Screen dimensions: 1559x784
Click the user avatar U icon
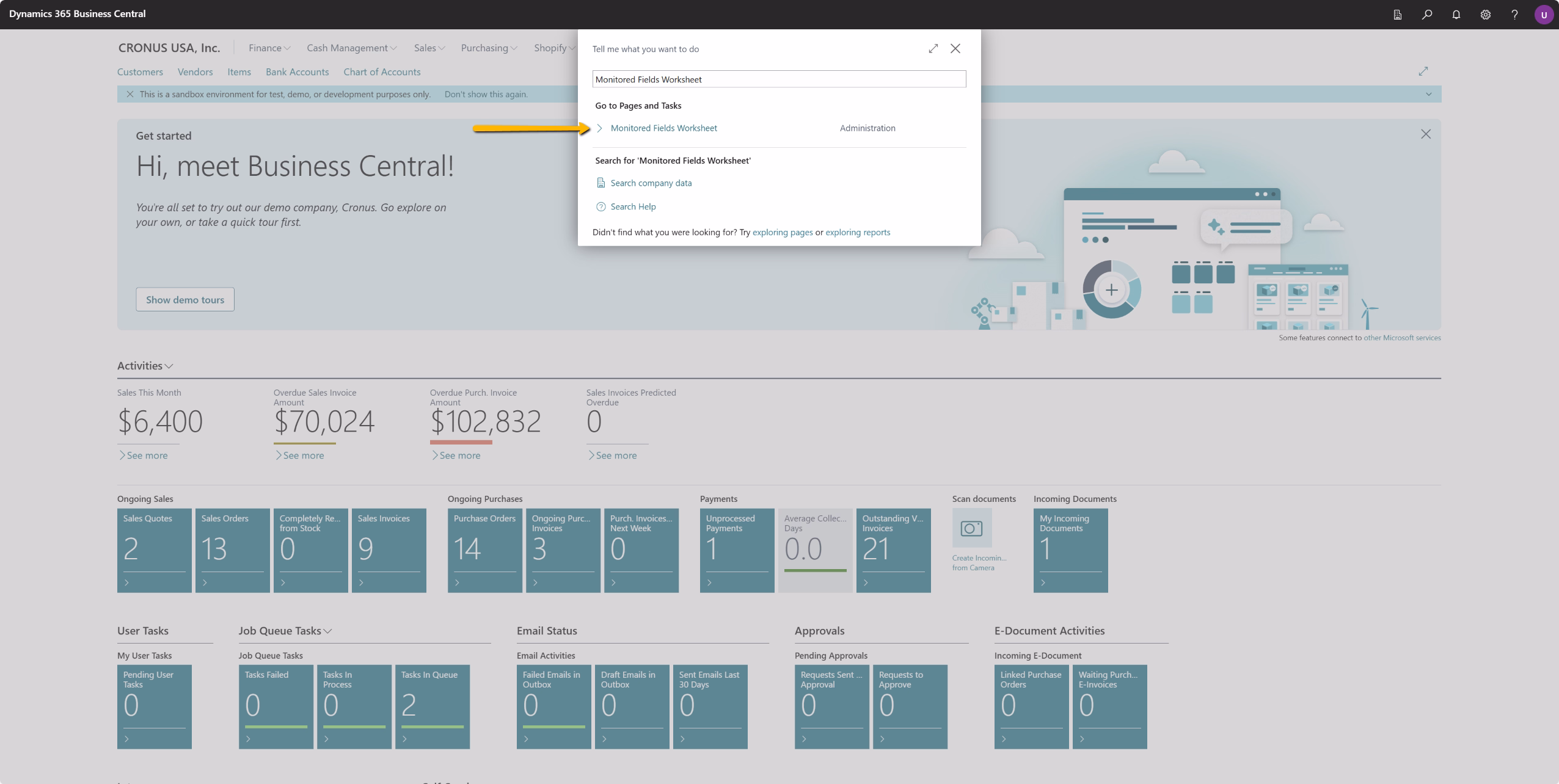1544,15
